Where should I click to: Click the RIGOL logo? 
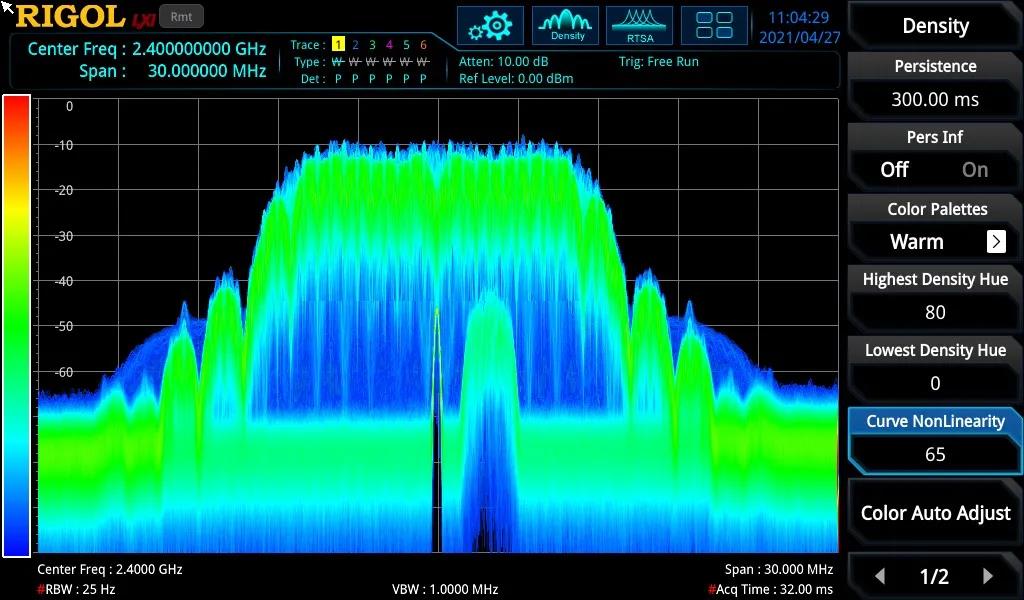pyautogui.click(x=70, y=17)
